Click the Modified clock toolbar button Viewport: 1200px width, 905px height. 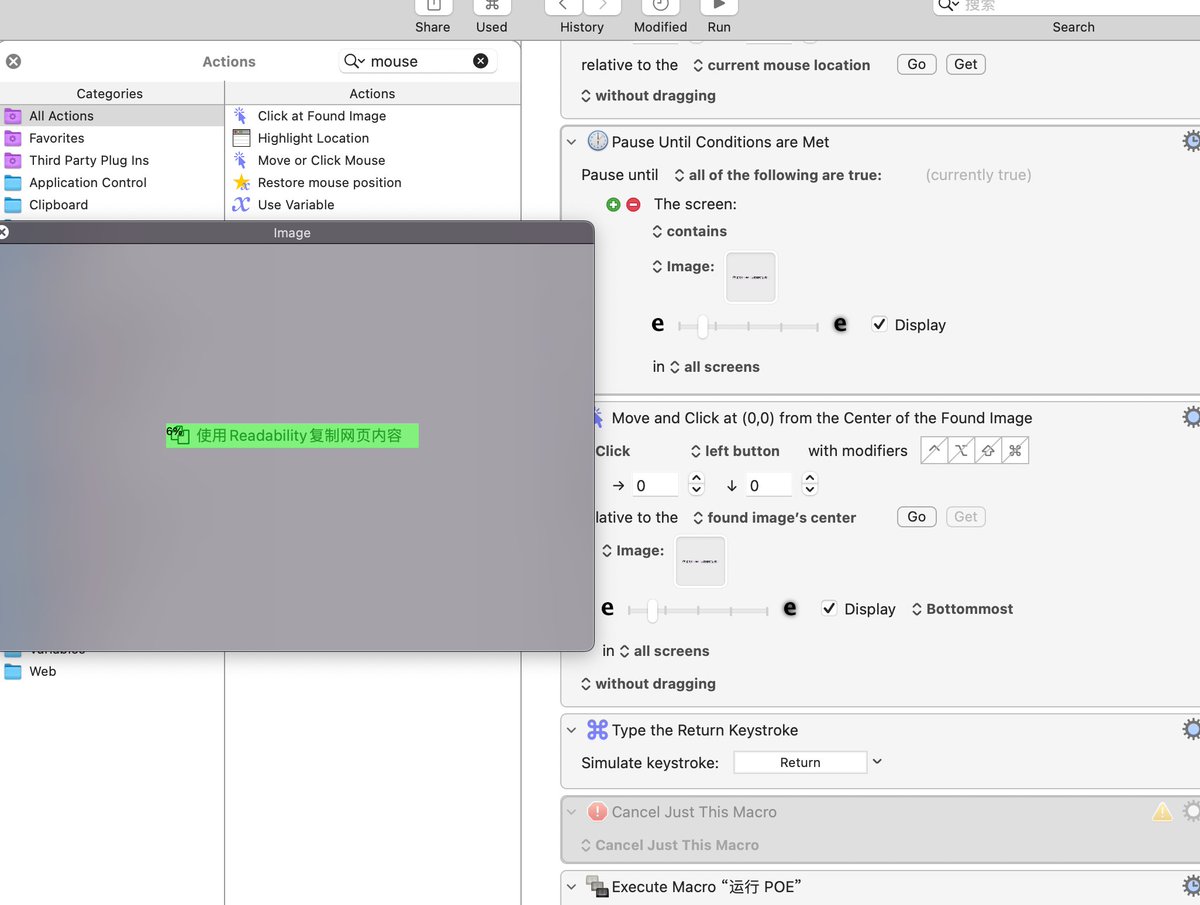tap(660, 6)
